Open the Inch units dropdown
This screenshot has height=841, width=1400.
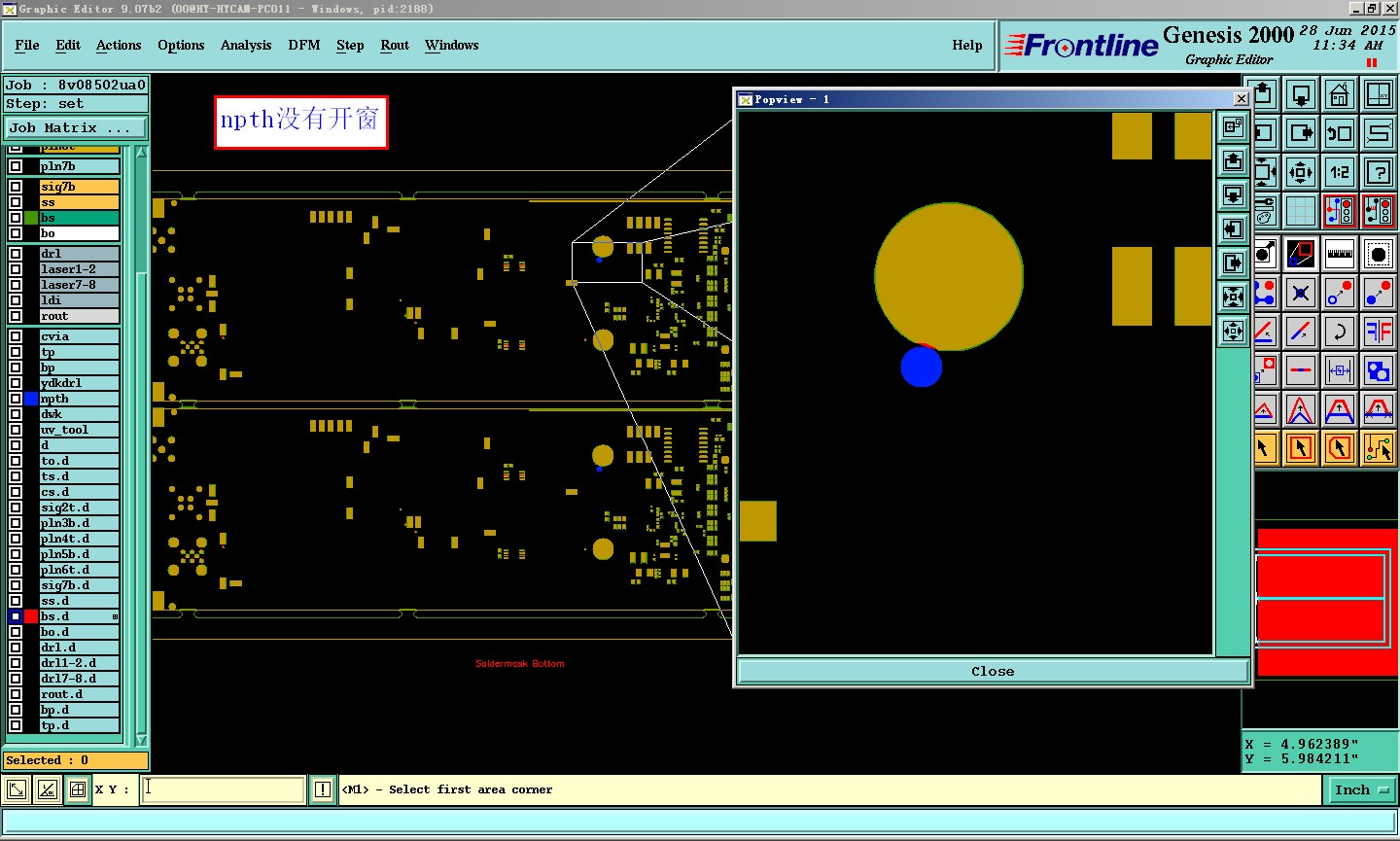pos(1361,789)
